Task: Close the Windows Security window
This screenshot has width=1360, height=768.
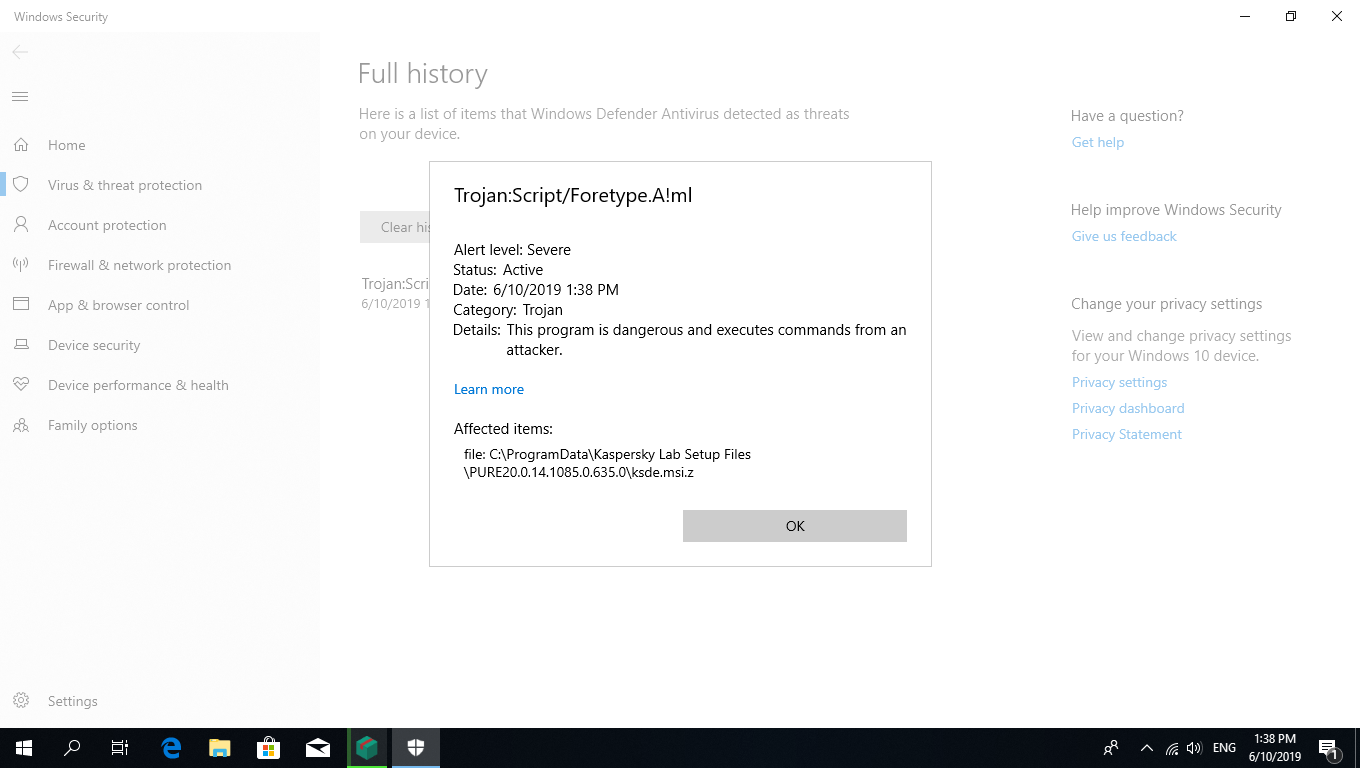Action: click(1337, 16)
